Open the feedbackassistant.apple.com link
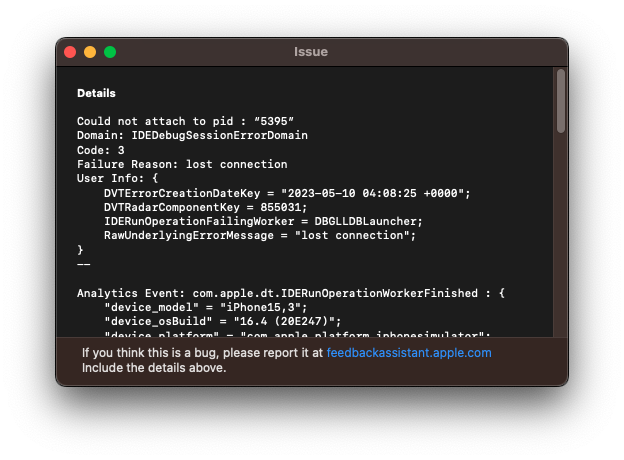 (408, 353)
